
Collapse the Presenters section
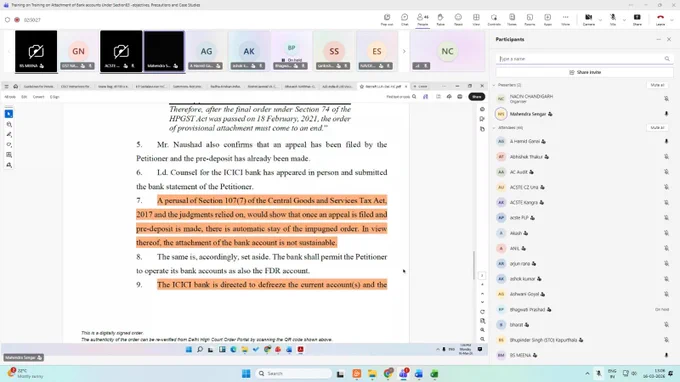(494, 85)
